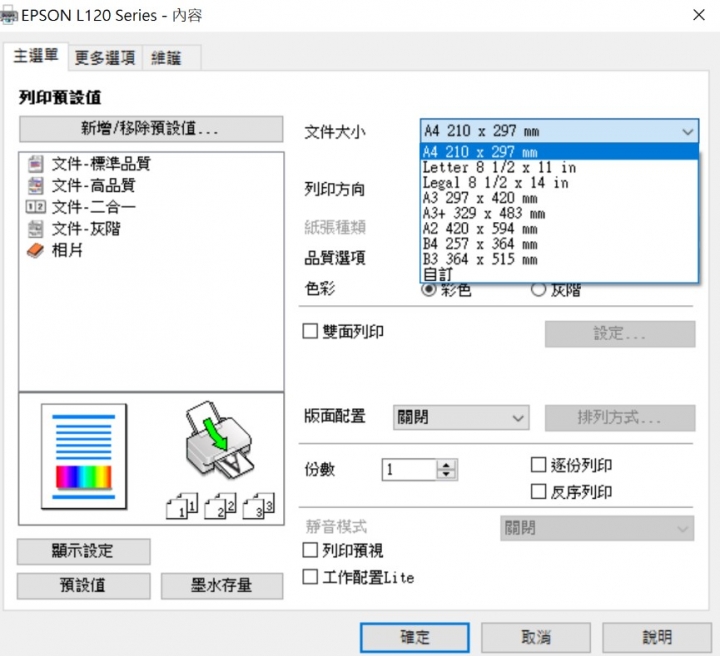720x656 pixels.
Task: Select 文件-二合一 preset
Action: pyautogui.click(x=93, y=207)
